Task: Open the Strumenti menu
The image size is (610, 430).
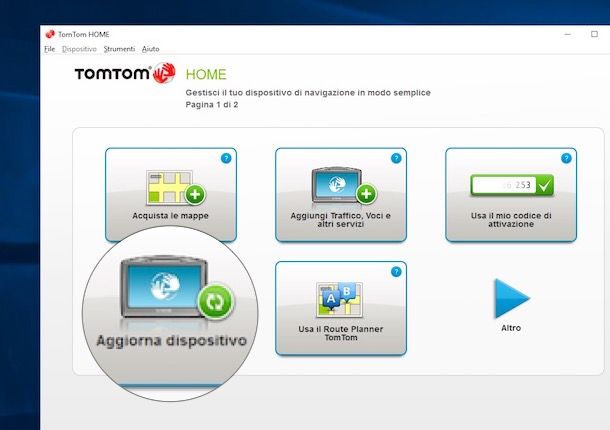Action: click(119, 49)
